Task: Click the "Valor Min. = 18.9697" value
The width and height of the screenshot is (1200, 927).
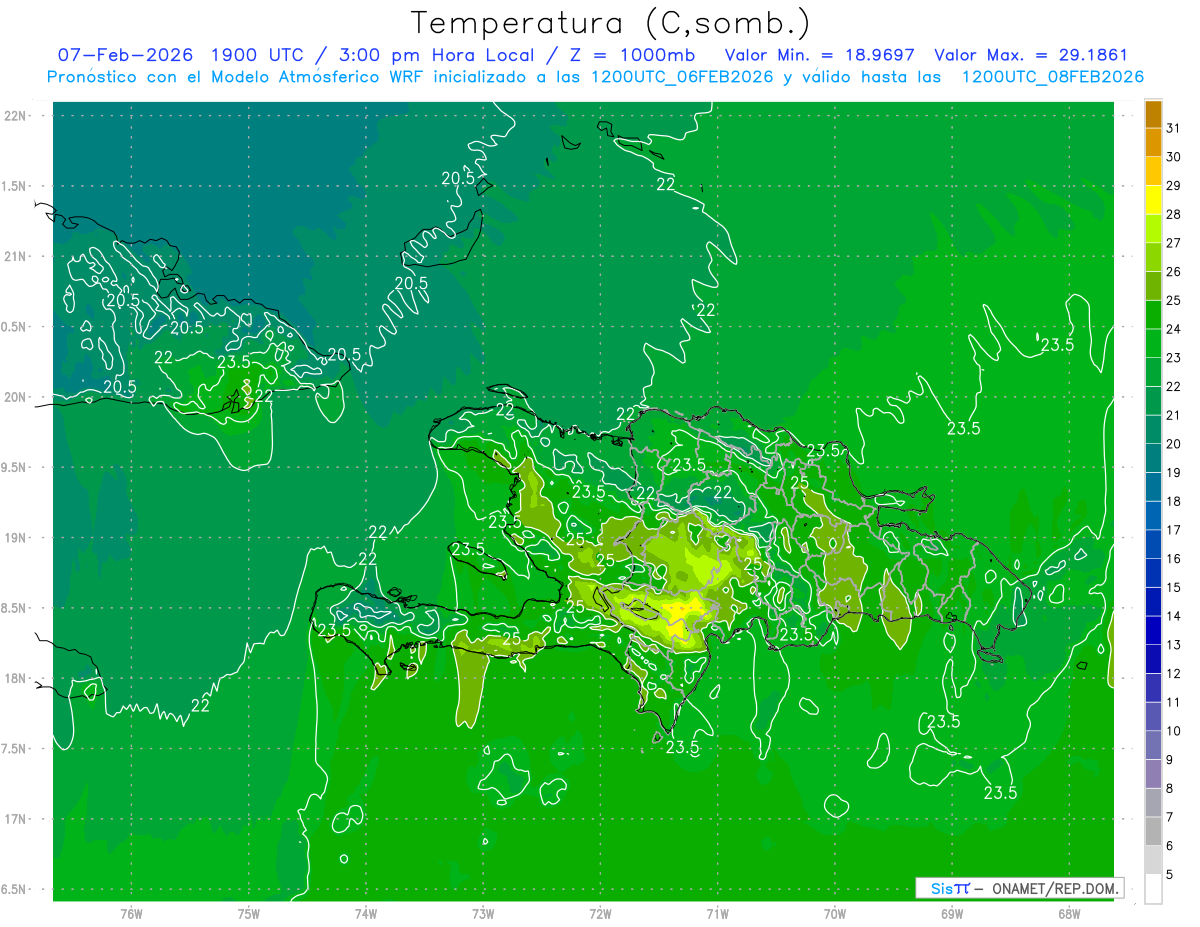Action: [820, 56]
